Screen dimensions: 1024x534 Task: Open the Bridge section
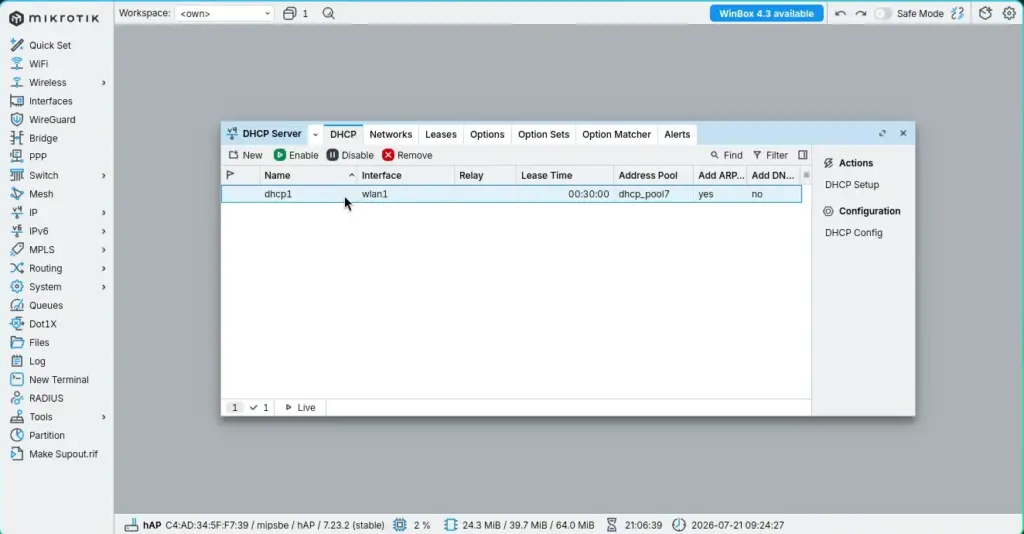[43, 138]
